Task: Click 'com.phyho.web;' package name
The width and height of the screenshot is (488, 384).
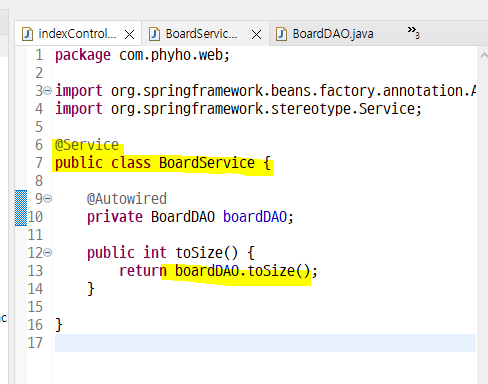Action: tap(174, 55)
